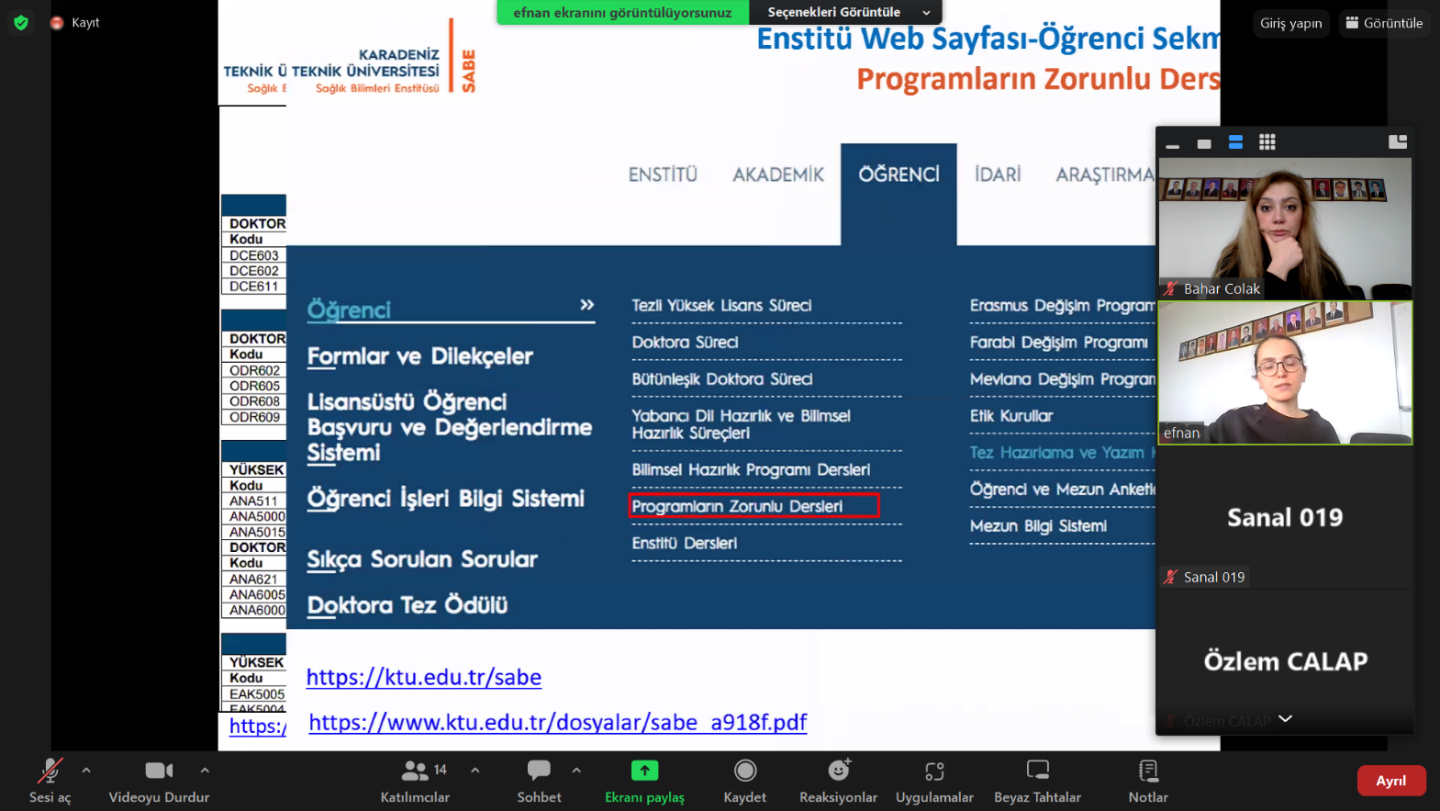
Task: Click the double-arrow next to Öğrenci heading
Action: 587,305
